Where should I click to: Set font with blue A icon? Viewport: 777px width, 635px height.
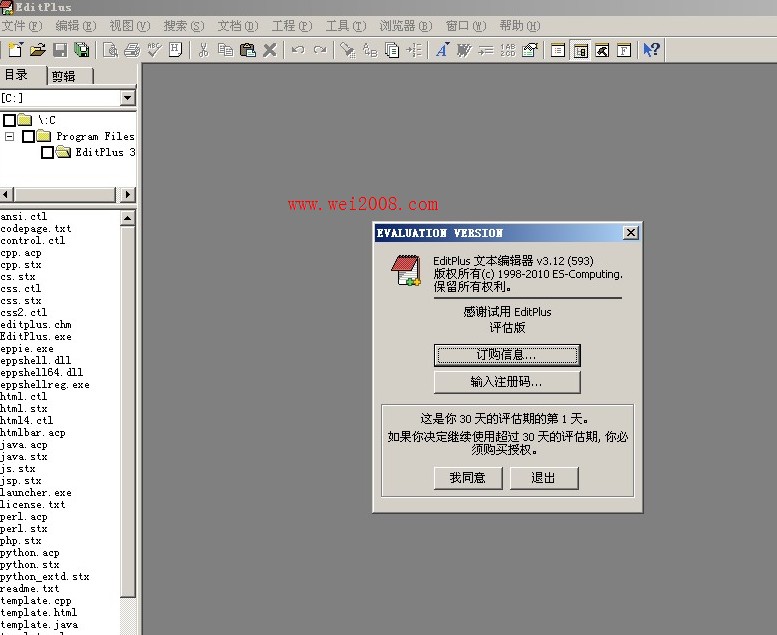(x=442, y=50)
